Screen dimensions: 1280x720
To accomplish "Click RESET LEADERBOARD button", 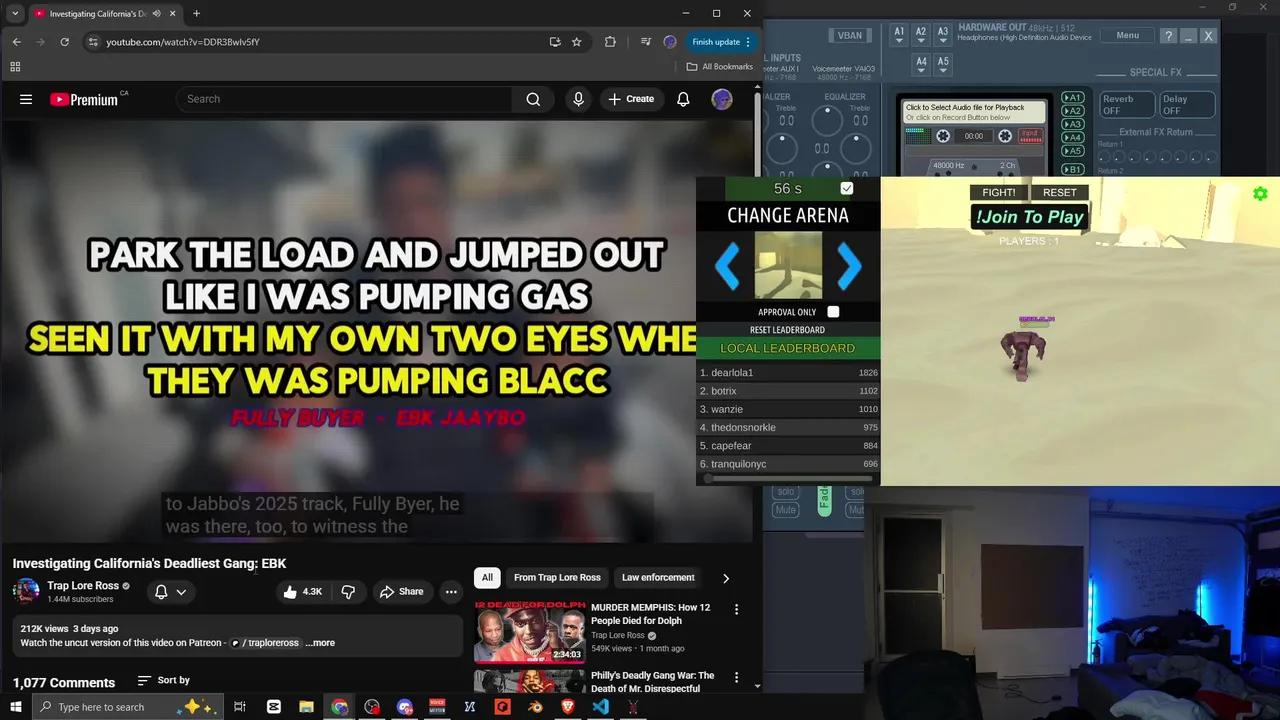I will coord(788,330).
